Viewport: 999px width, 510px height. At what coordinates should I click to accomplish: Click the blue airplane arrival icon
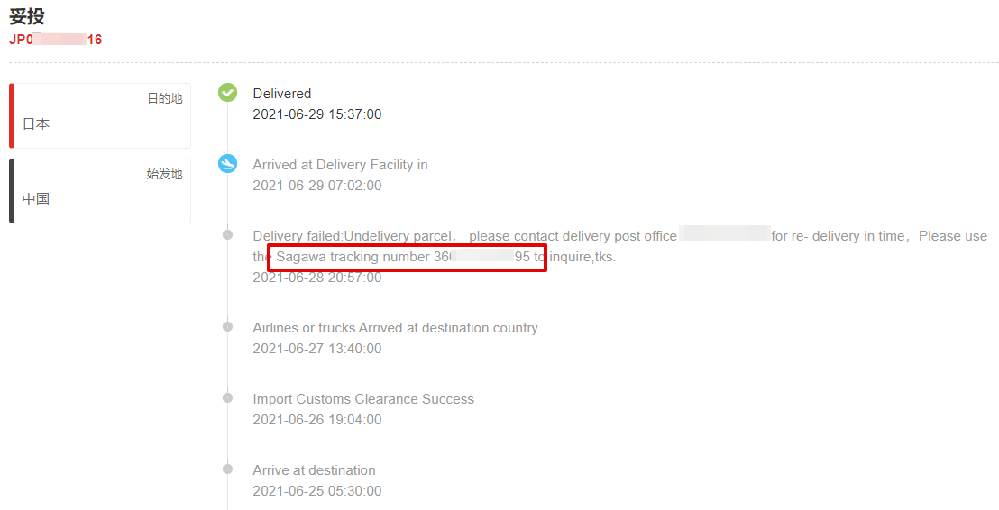pyautogui.click(x=227, y=163)
